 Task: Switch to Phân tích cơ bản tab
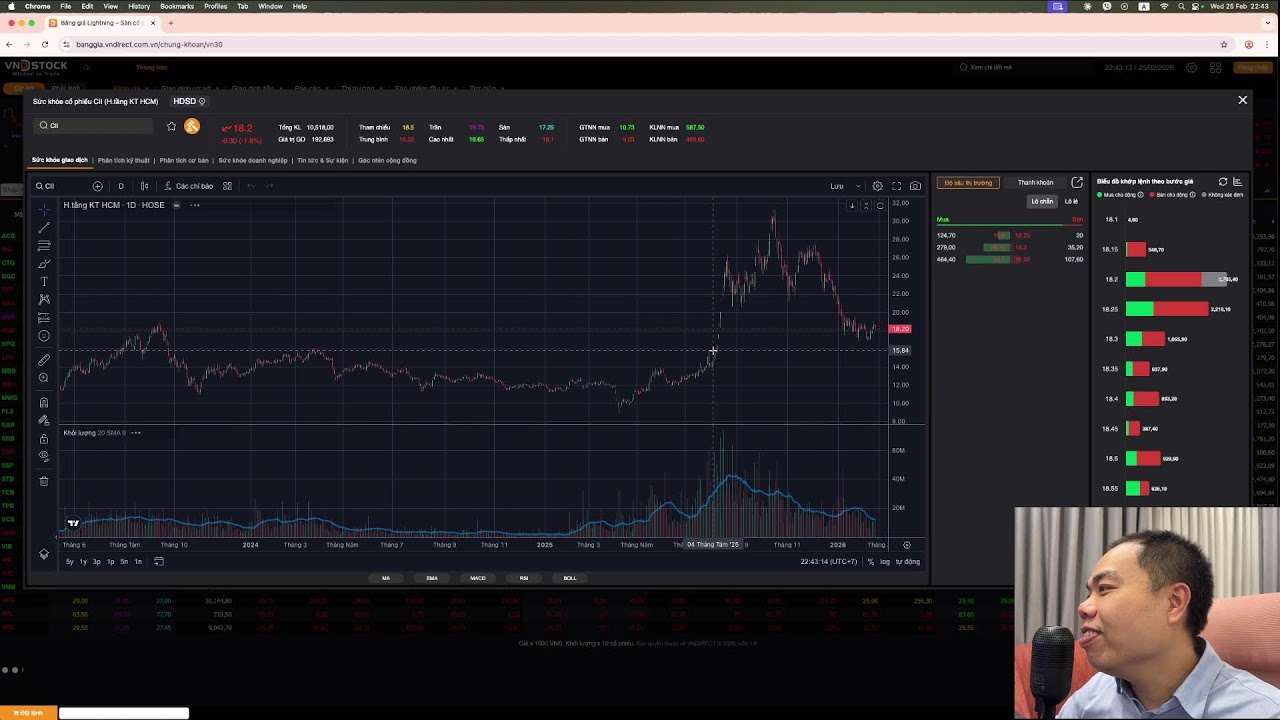pyautogui.click(x=184, y=160)
